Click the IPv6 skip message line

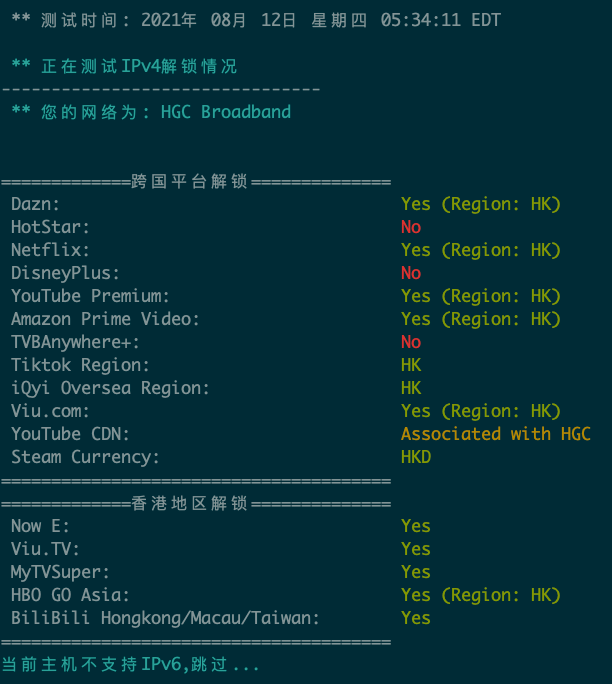[130, 664]
